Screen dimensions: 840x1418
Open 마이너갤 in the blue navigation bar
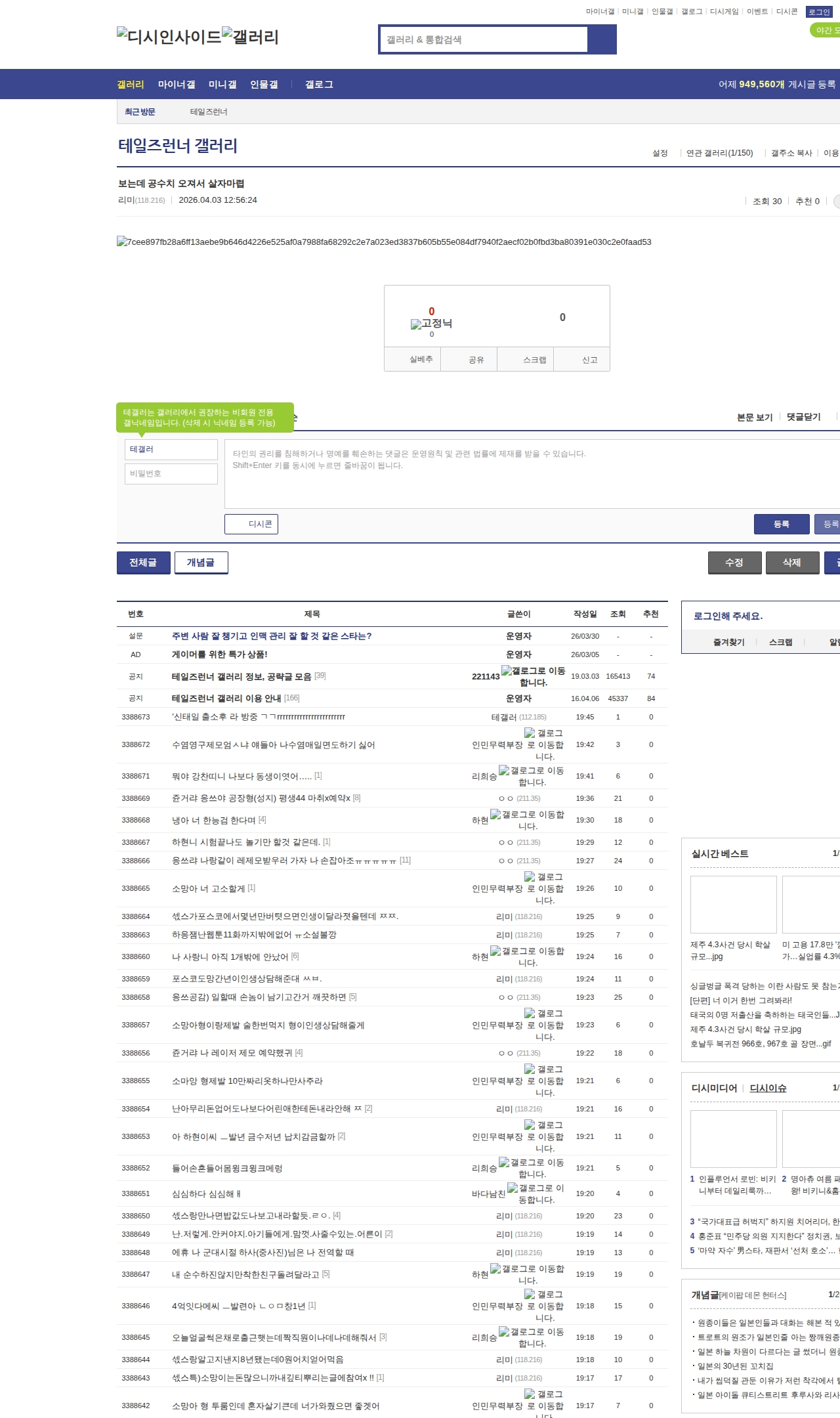tap(177, 84)
